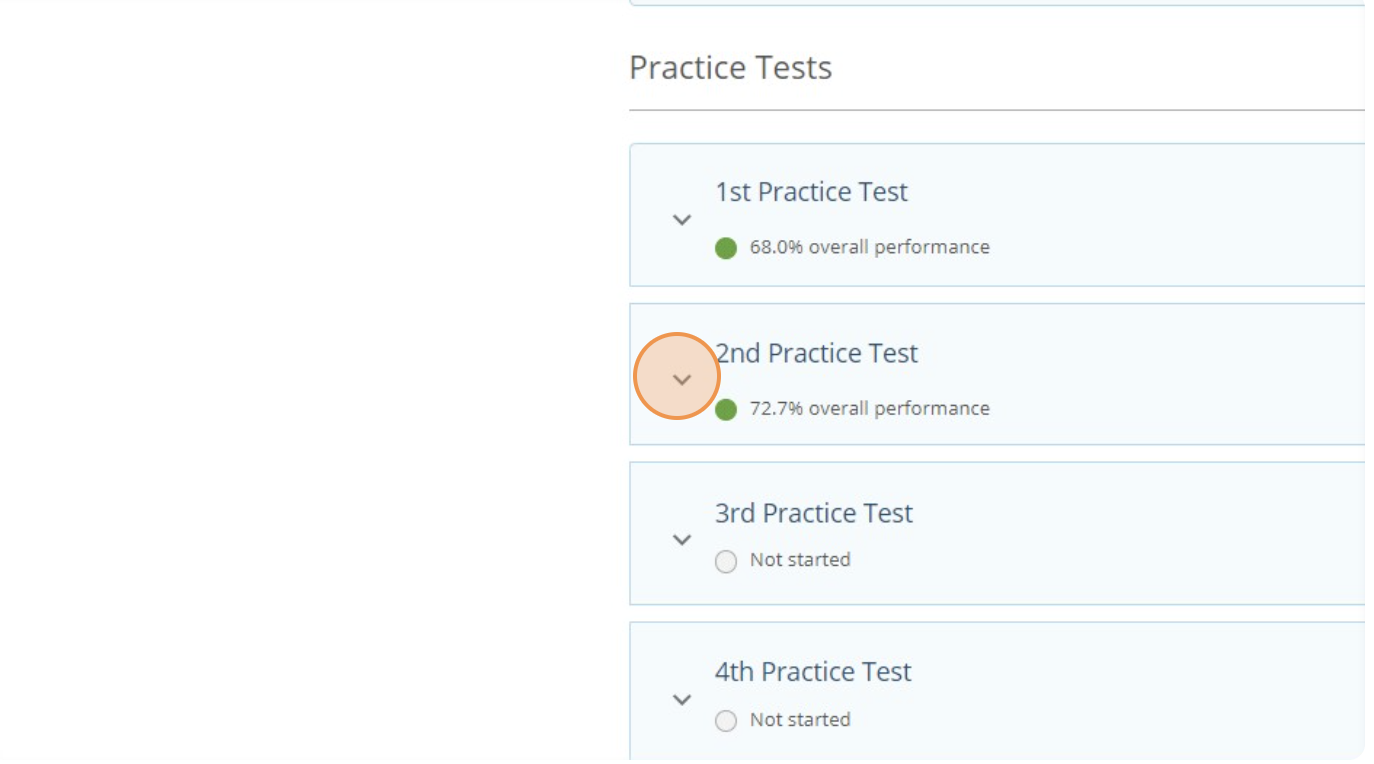Open the 2nd Practice Test title
Image resolution: width=1374 pixels, height=764 pixels.
click(x=816, y=353)
